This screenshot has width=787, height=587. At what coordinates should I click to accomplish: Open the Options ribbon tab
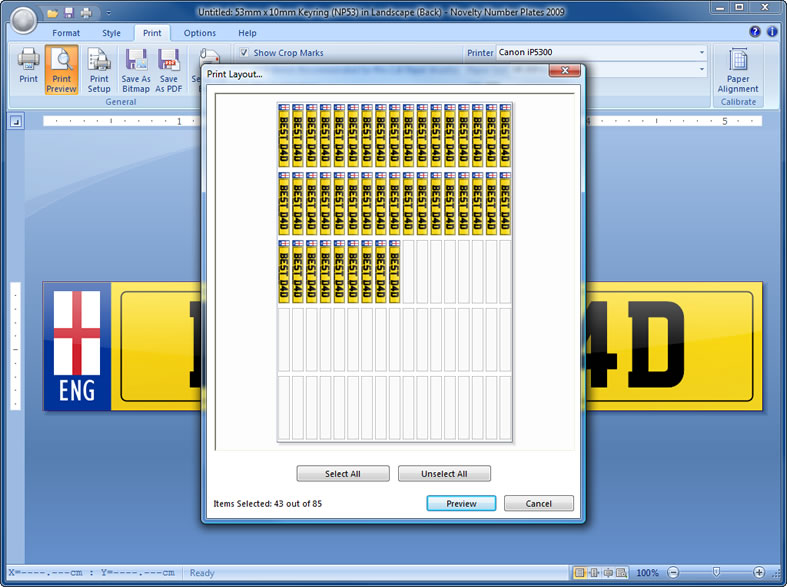tap(200, 33)
